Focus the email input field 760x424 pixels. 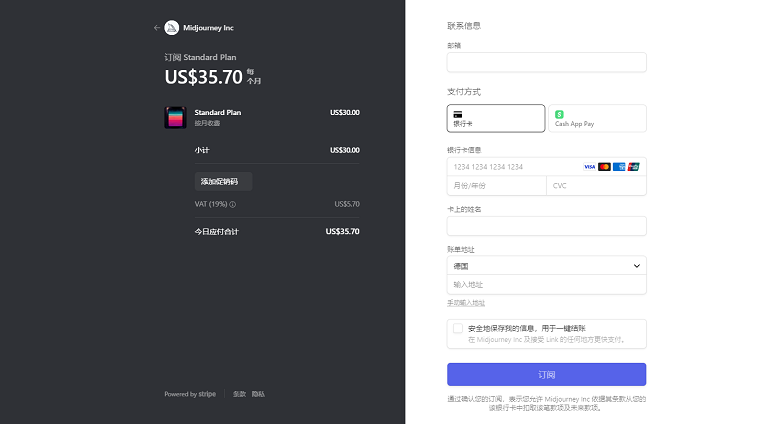[547, 63]
